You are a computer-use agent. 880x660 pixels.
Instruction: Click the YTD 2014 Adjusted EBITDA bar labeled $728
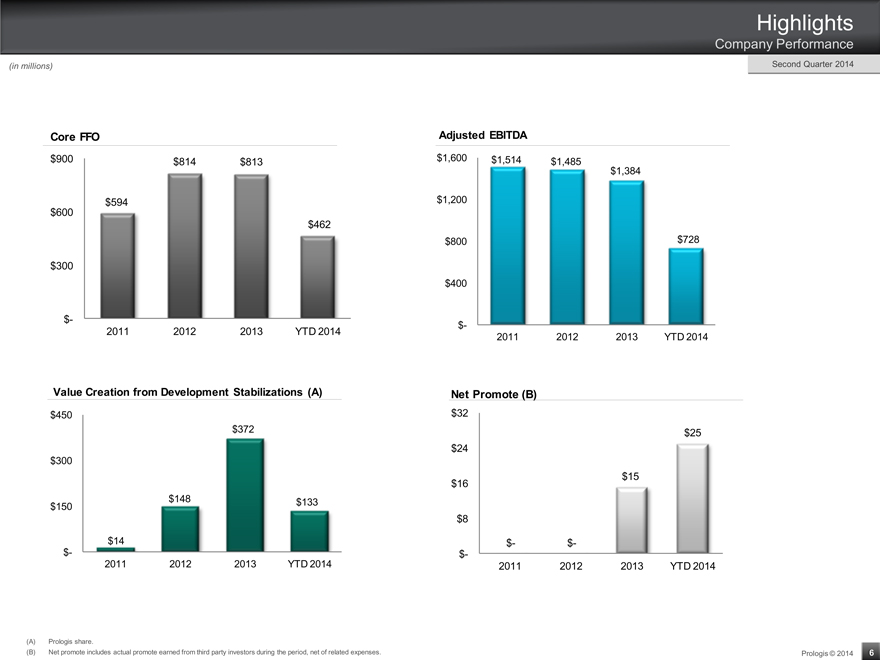point(686,286)
